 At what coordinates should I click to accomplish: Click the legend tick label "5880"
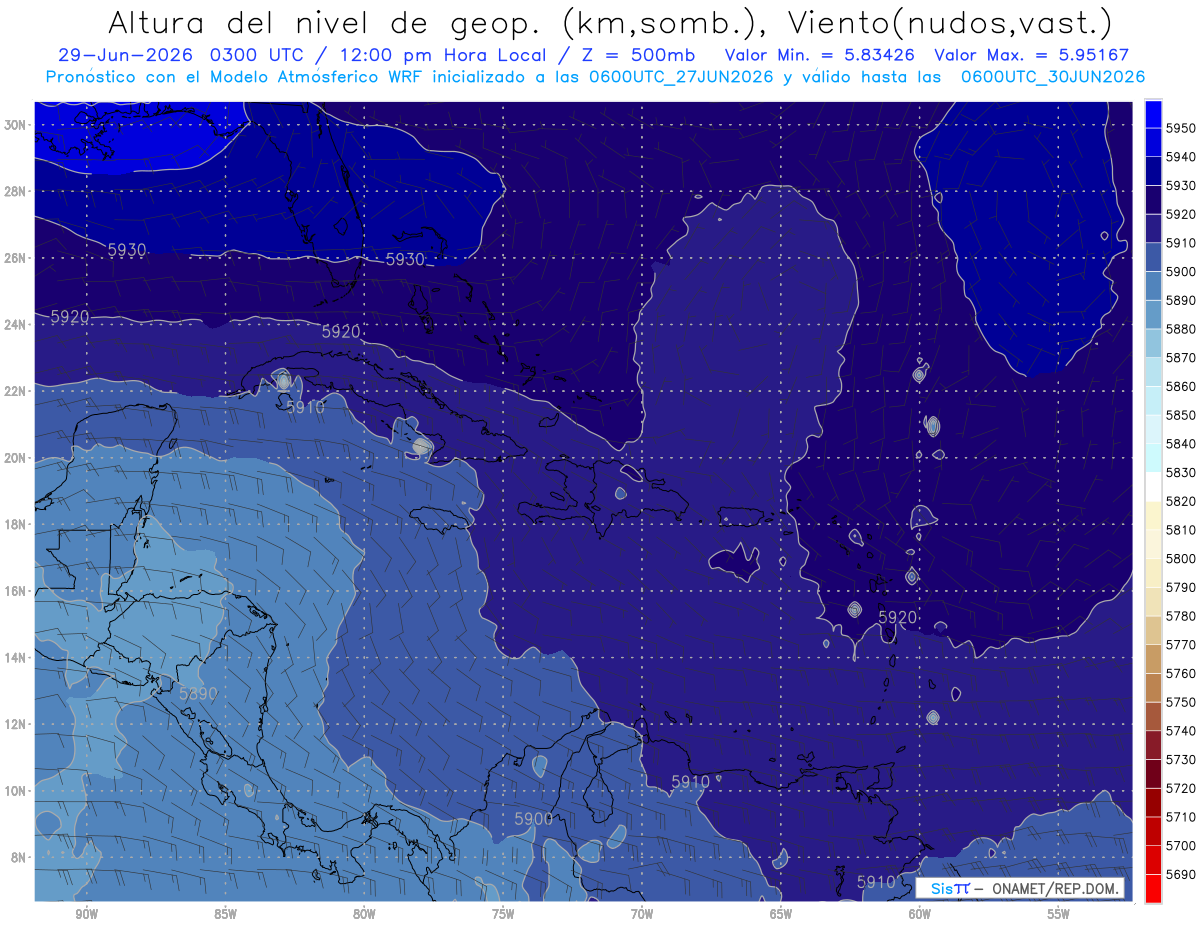click(1181, 329)
